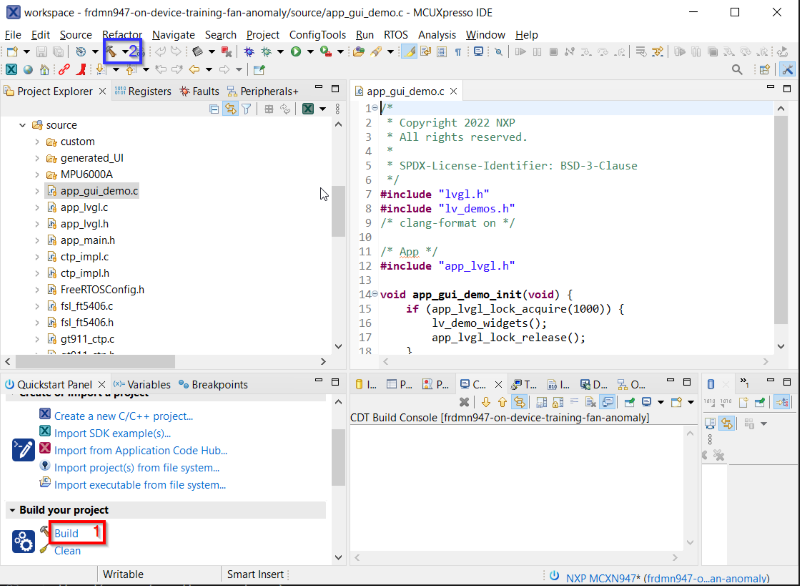Expand the MPU6000A folder

pos(37,174)
